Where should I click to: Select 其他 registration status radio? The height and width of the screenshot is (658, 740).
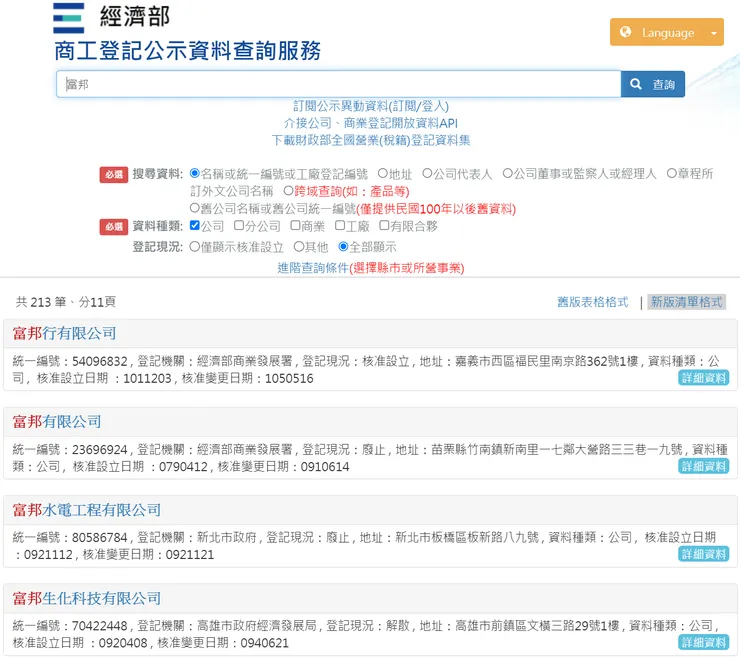(x=299, y=246)
